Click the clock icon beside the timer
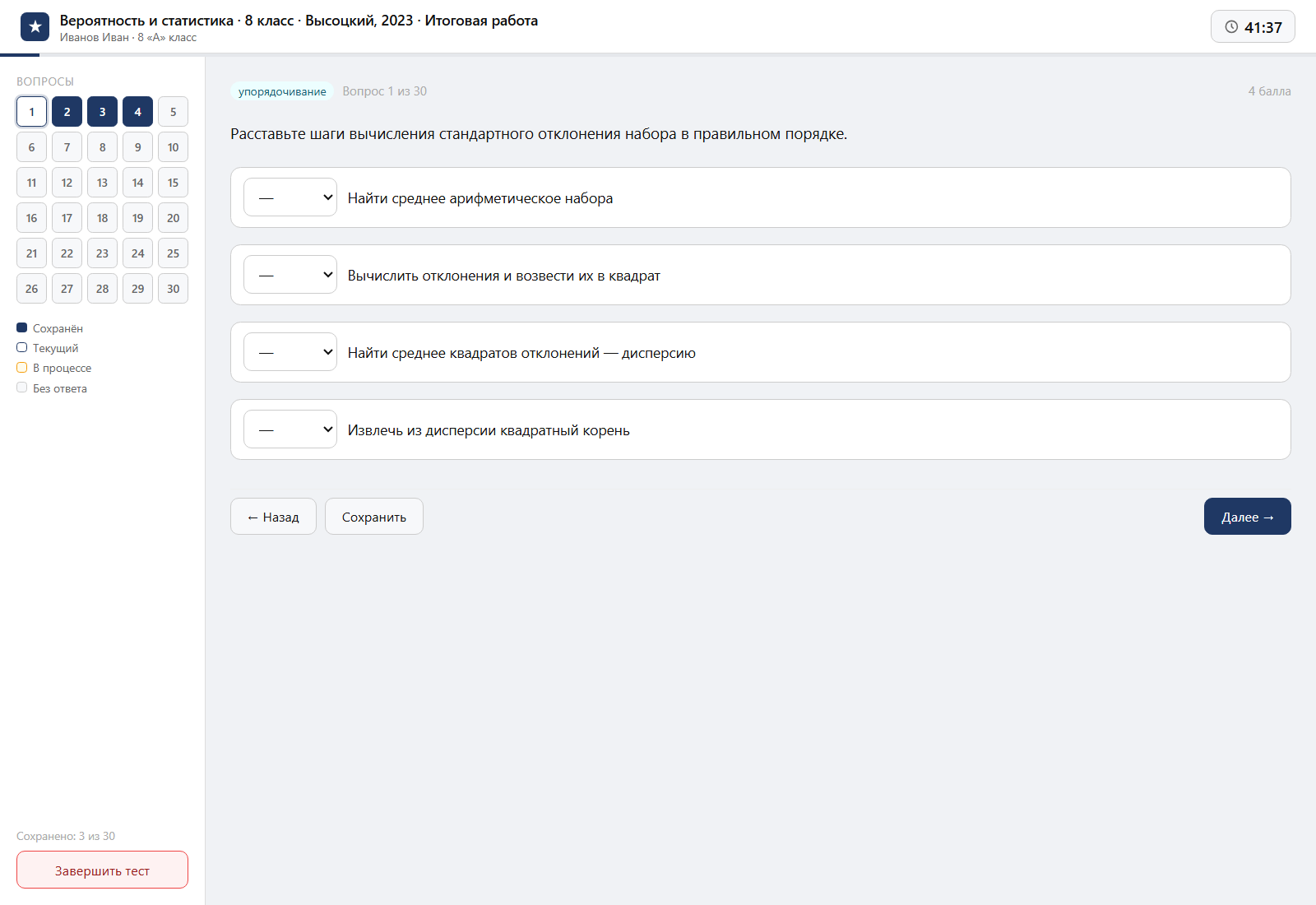This screenshot has height=905, width=1316. 1231,27
